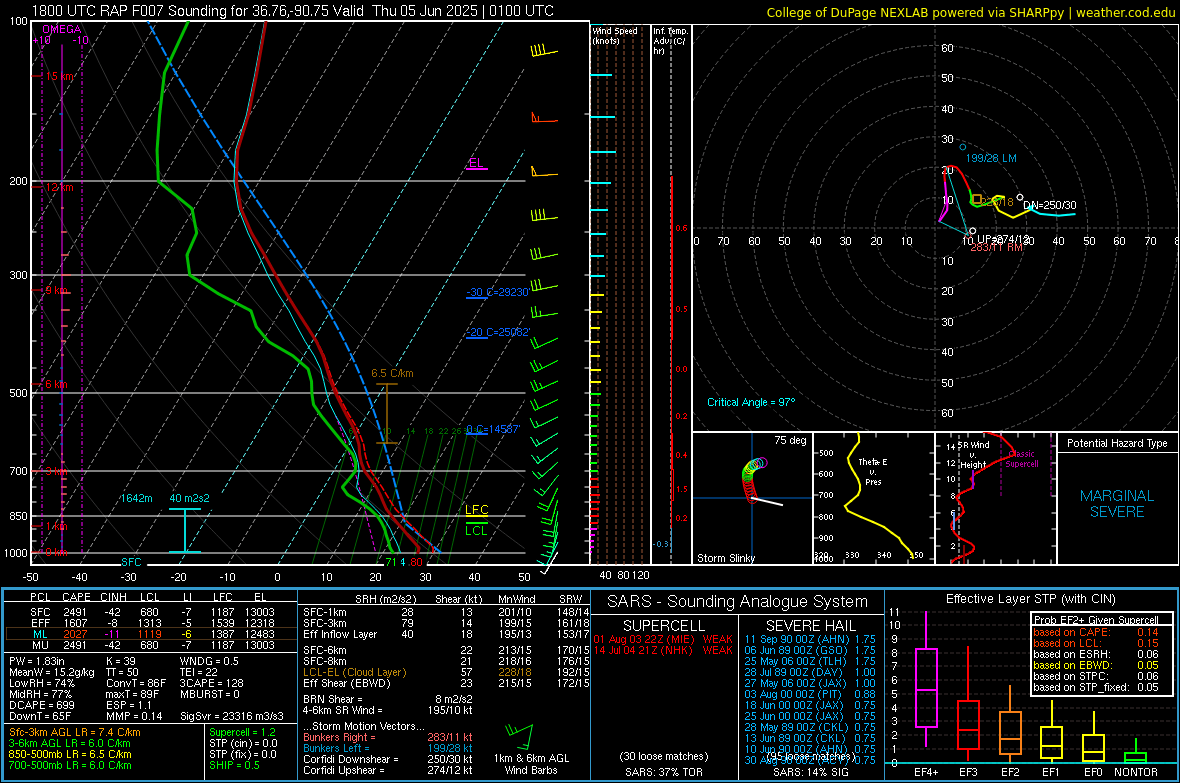Click the Corfidi Upshear value row
Screen dimensions: 1180x783
click(388, 770)
